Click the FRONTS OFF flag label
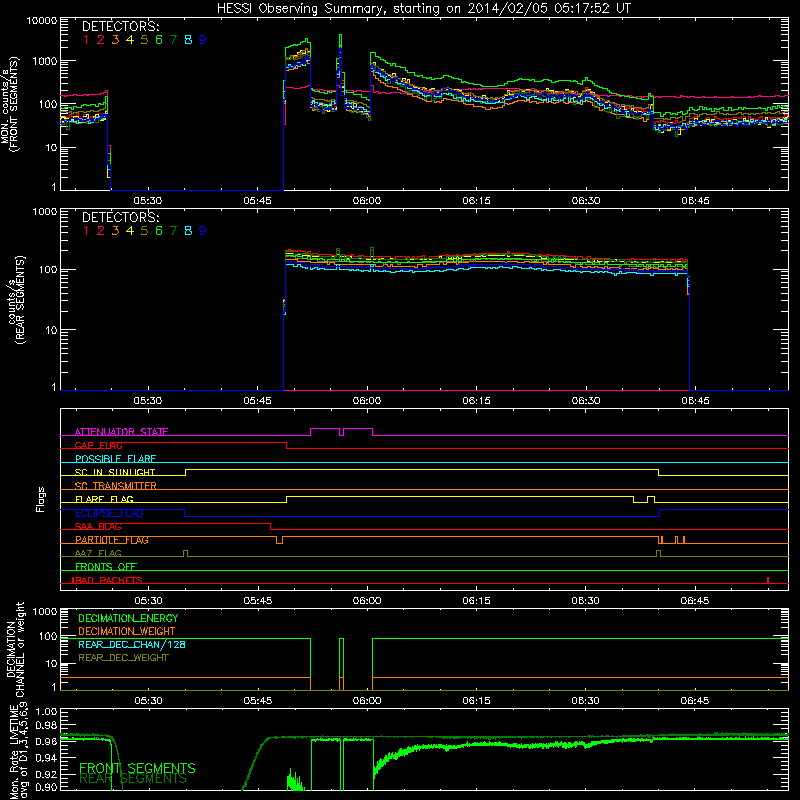This screenshot has height=800, width=800. pos(106,567)
